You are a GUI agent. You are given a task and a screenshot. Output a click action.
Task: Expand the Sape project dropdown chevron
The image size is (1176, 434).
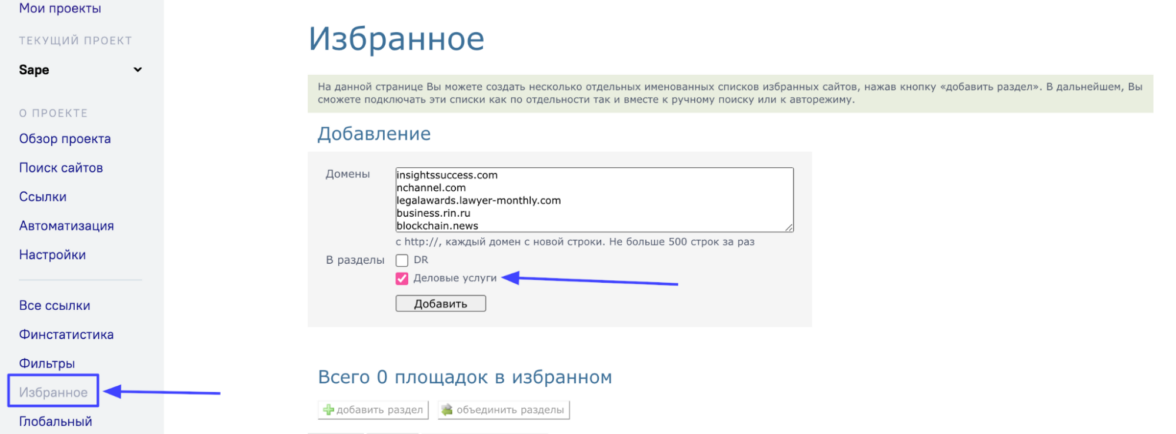(137, 70)
